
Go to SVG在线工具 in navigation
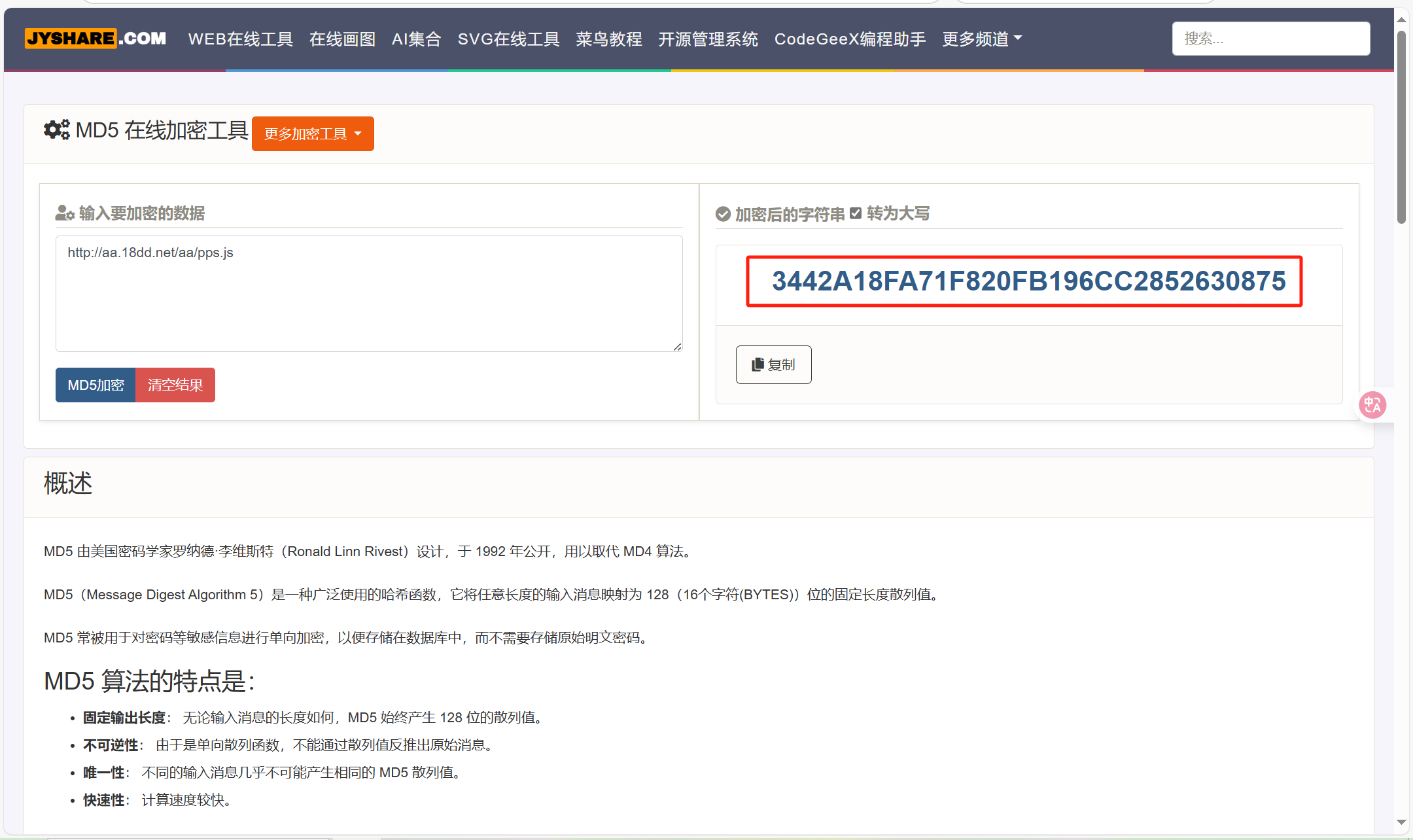(x=508, y=39)
